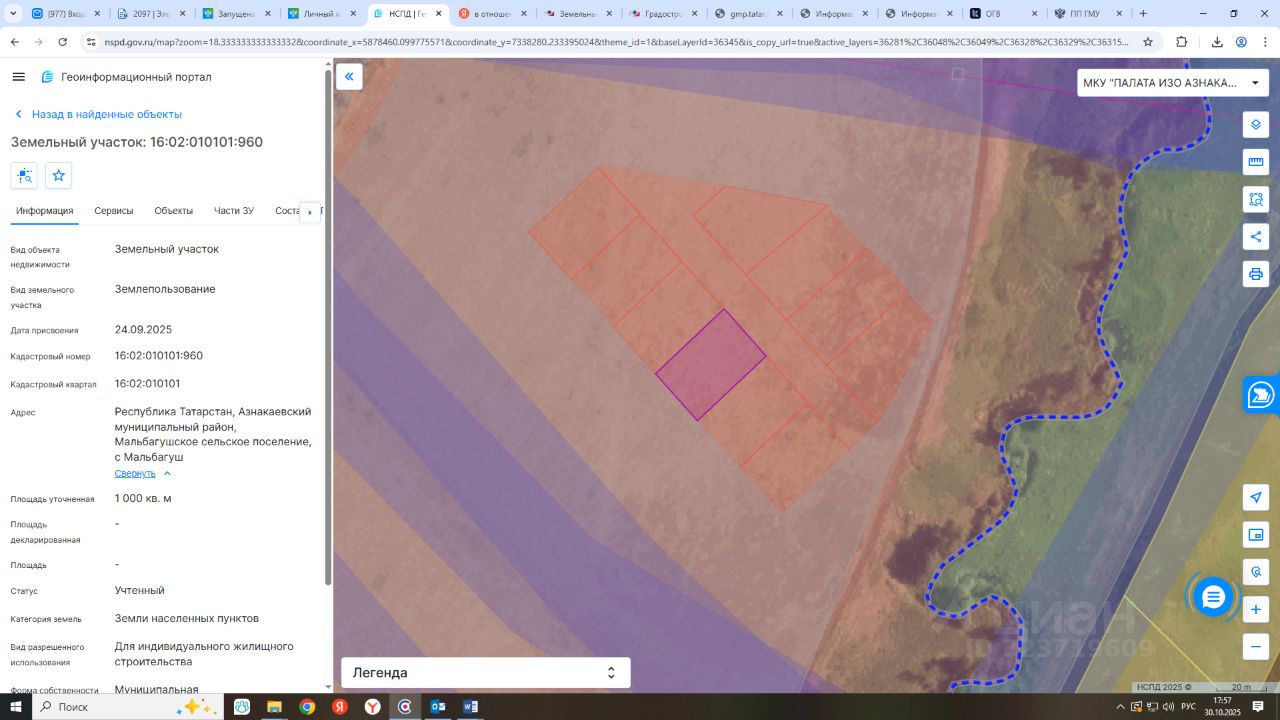Switch to the Градостр browser tab
1280x720 pixels.
point(663,14)
